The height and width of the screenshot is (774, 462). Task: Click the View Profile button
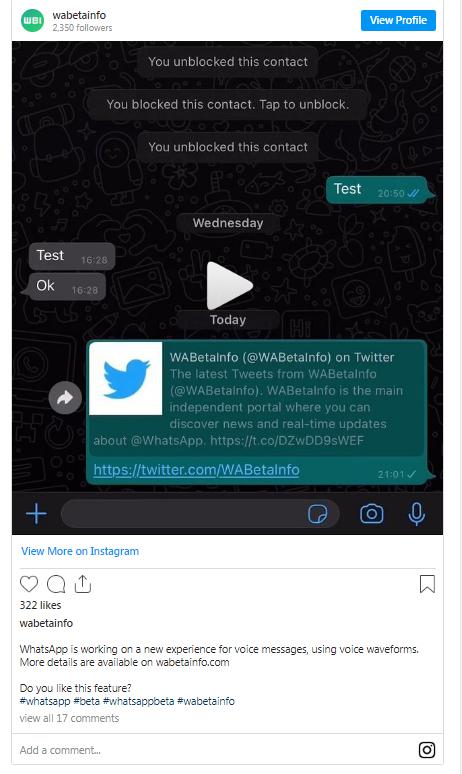(398, 20)
